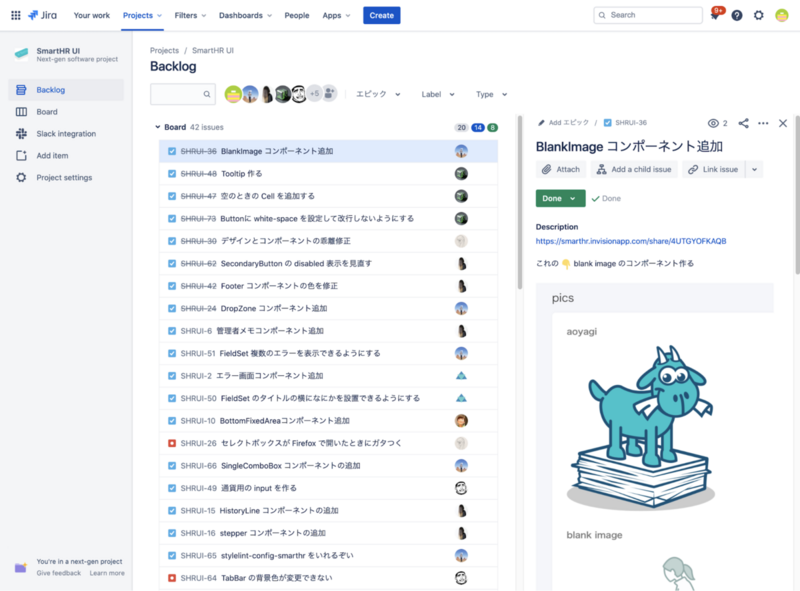Click the Add a child issue button

634,169
